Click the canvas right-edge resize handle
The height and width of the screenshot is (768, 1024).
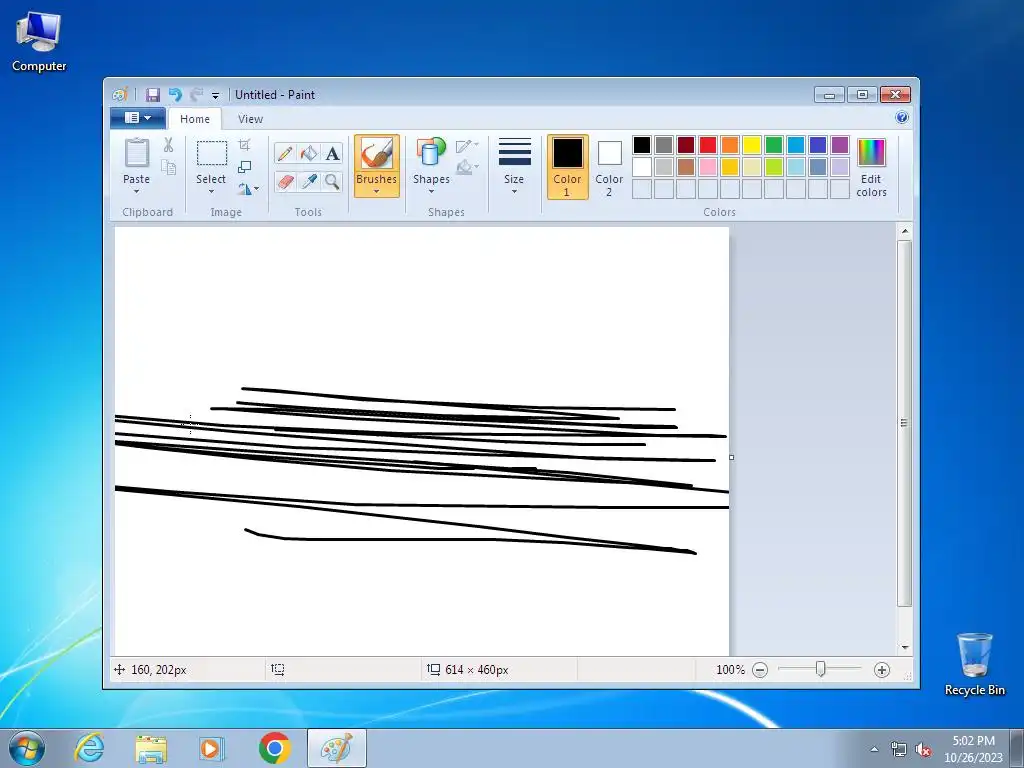tap(731, 457)
